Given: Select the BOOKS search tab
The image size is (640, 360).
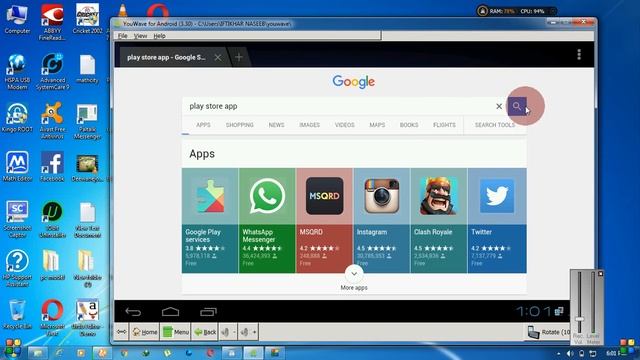Looking at the screenshot, I should point(409,125).
